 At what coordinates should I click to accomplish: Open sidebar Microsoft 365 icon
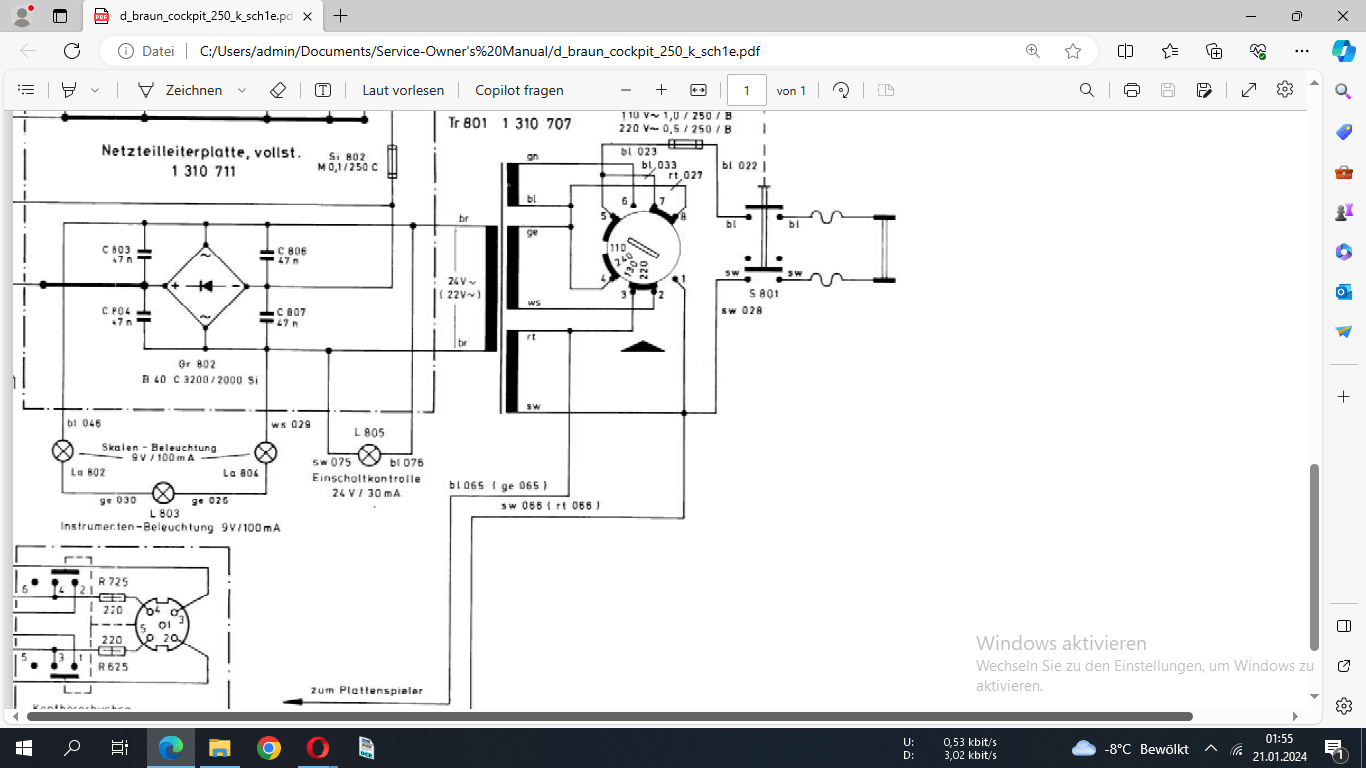click(x=1343, y=252)
